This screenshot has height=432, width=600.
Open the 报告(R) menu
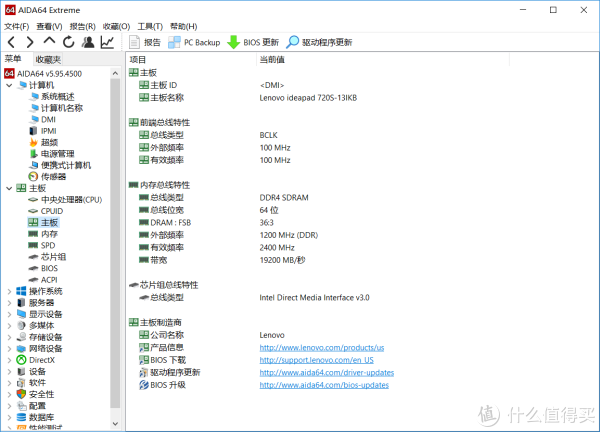point(82,26)
